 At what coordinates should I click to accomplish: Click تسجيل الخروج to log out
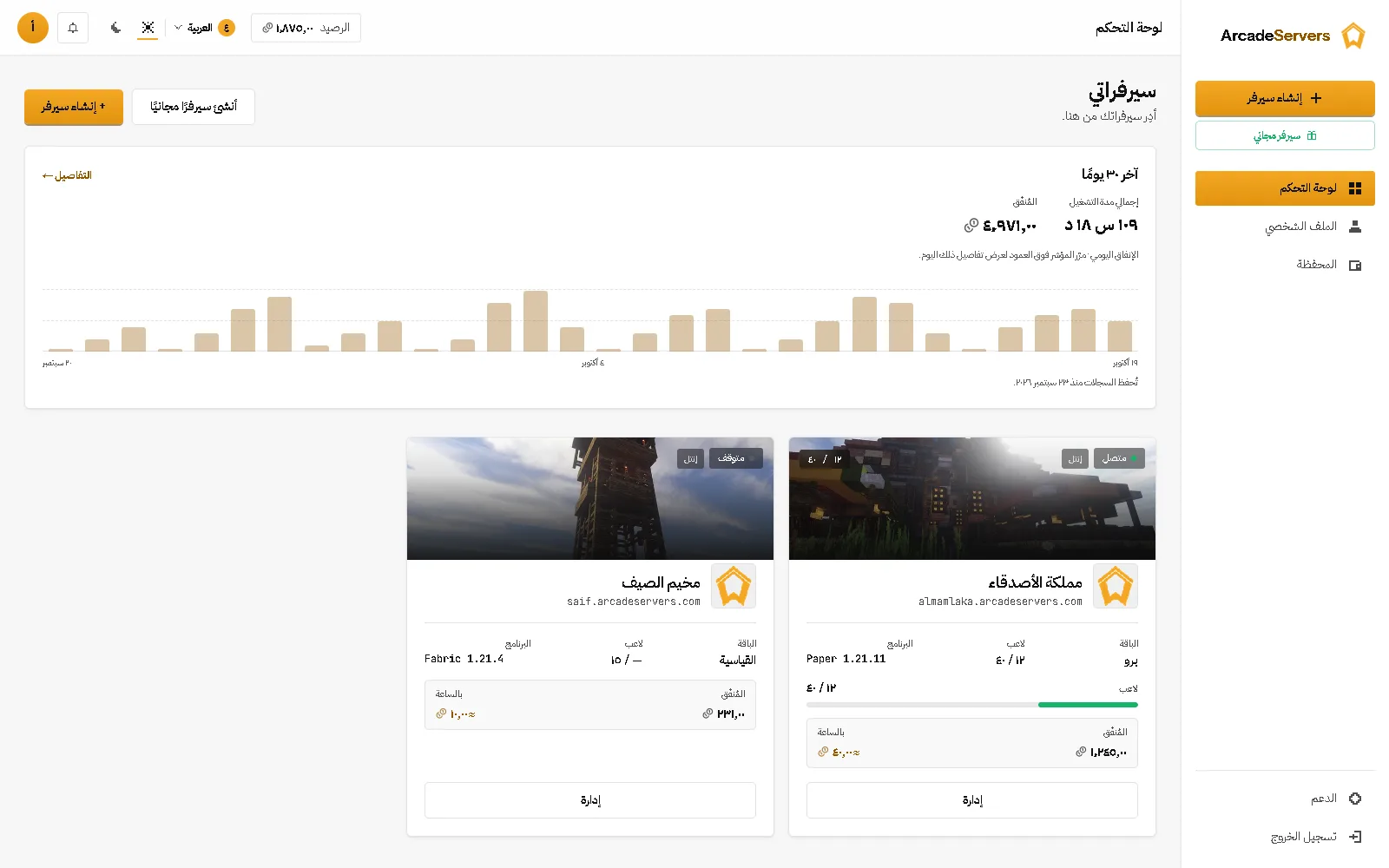coord(1285,837)
